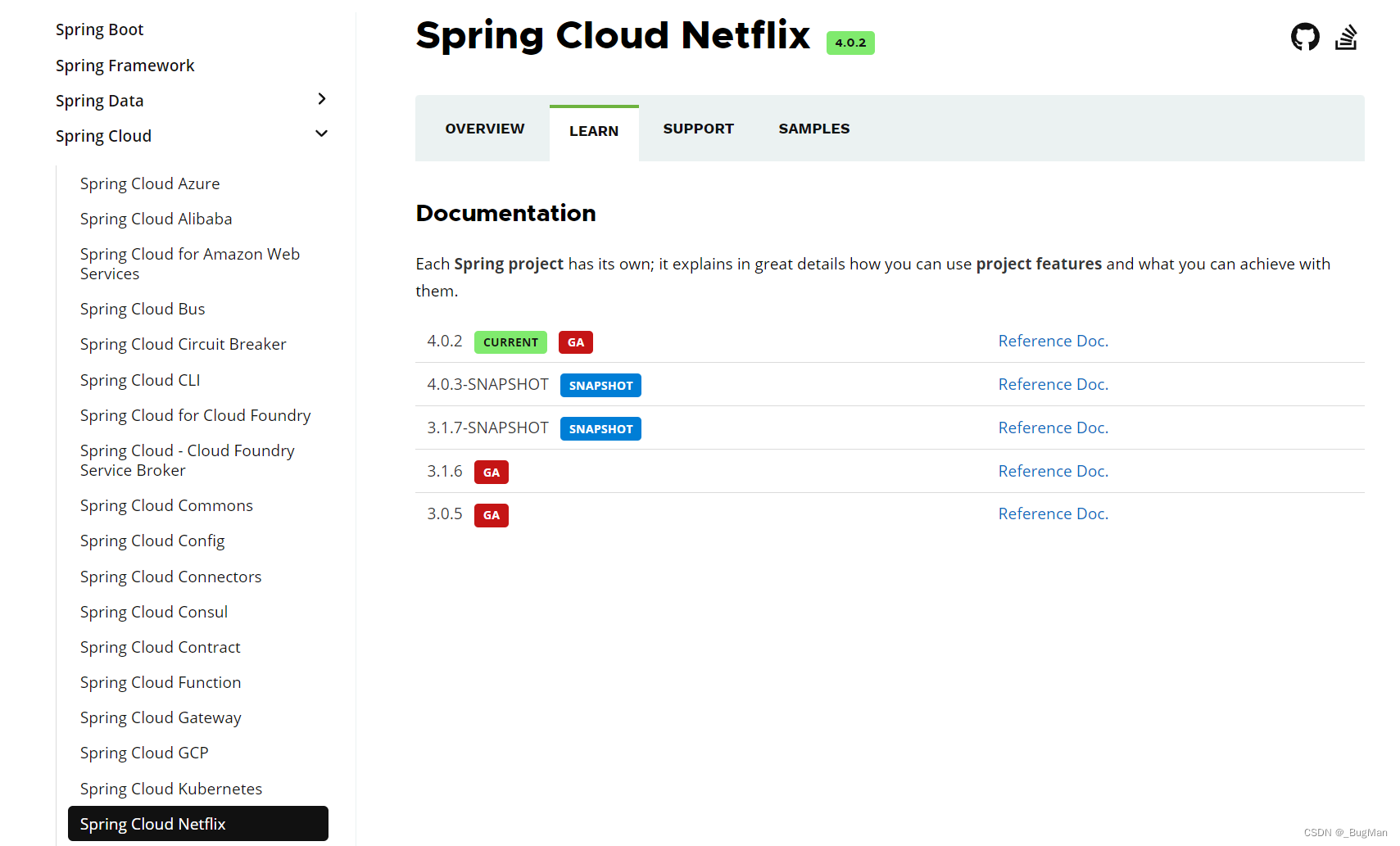The image size is (1400, 846).
Task: Click the Spring Boot sidebar link
Action: [x=100, y=30]
